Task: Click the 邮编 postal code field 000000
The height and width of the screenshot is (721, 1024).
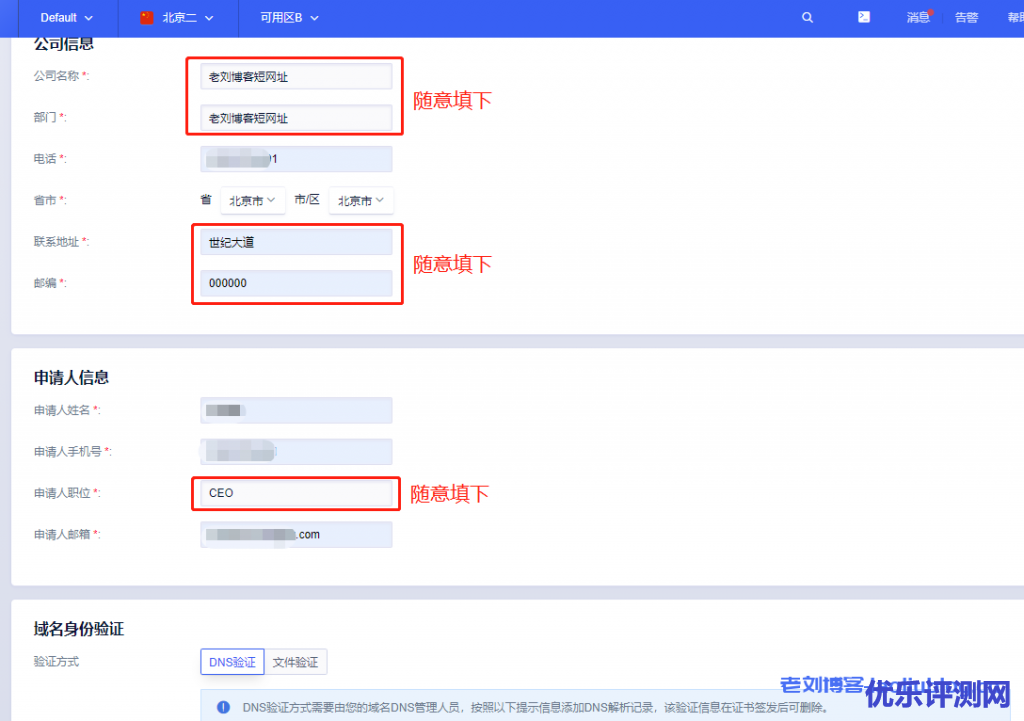Action: [x=296, y=283]
